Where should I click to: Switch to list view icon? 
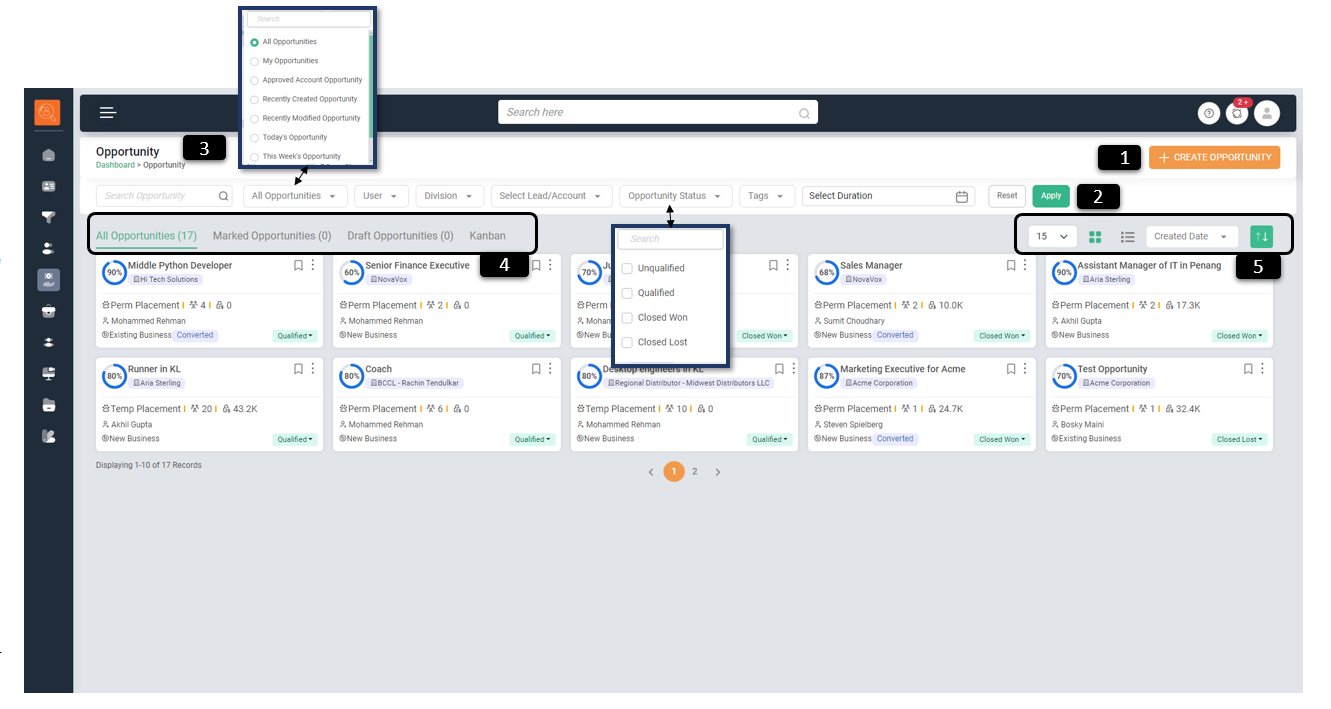point(1127,237)
